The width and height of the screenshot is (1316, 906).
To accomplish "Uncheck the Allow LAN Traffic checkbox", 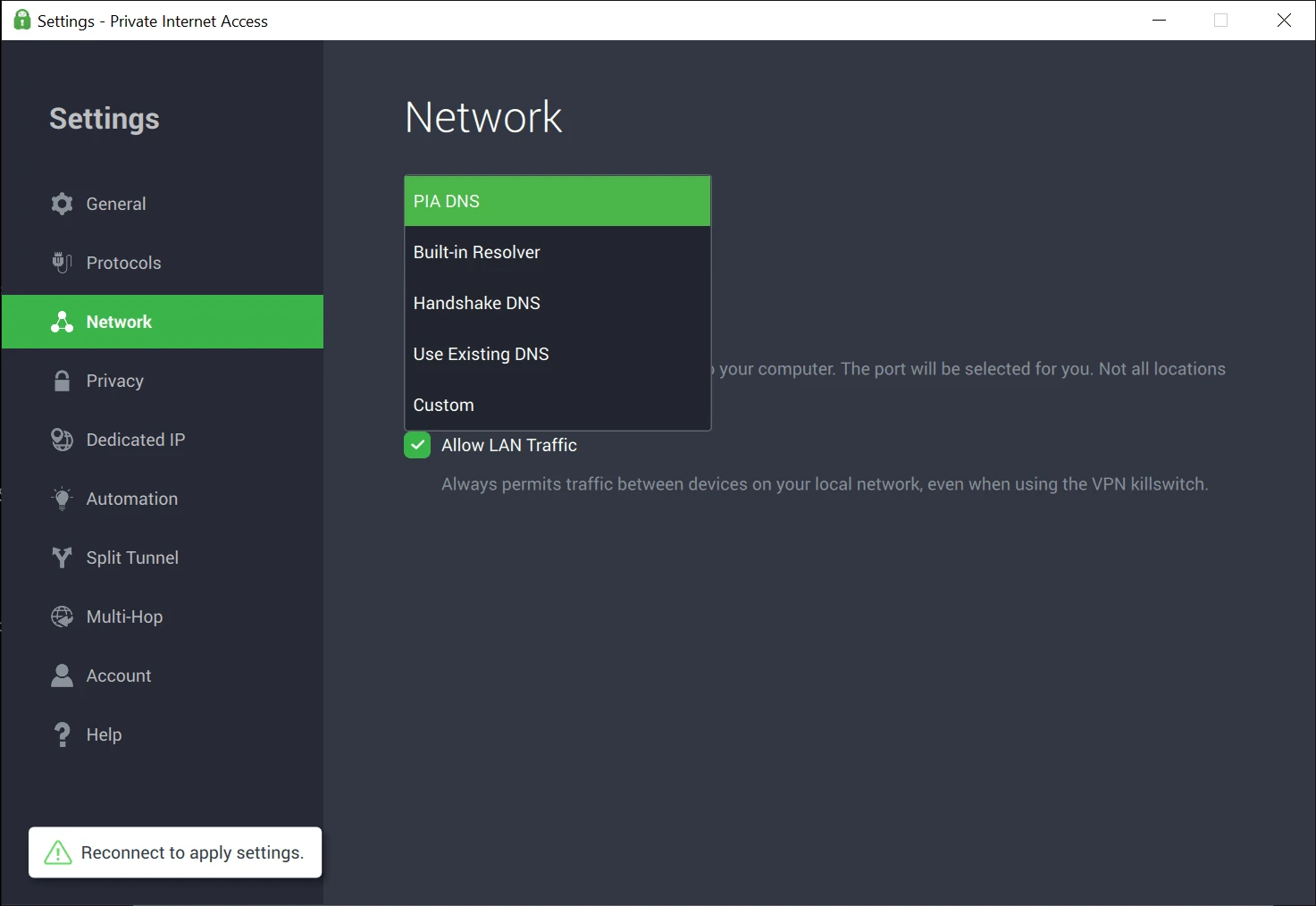I will [x=417, y=445].
